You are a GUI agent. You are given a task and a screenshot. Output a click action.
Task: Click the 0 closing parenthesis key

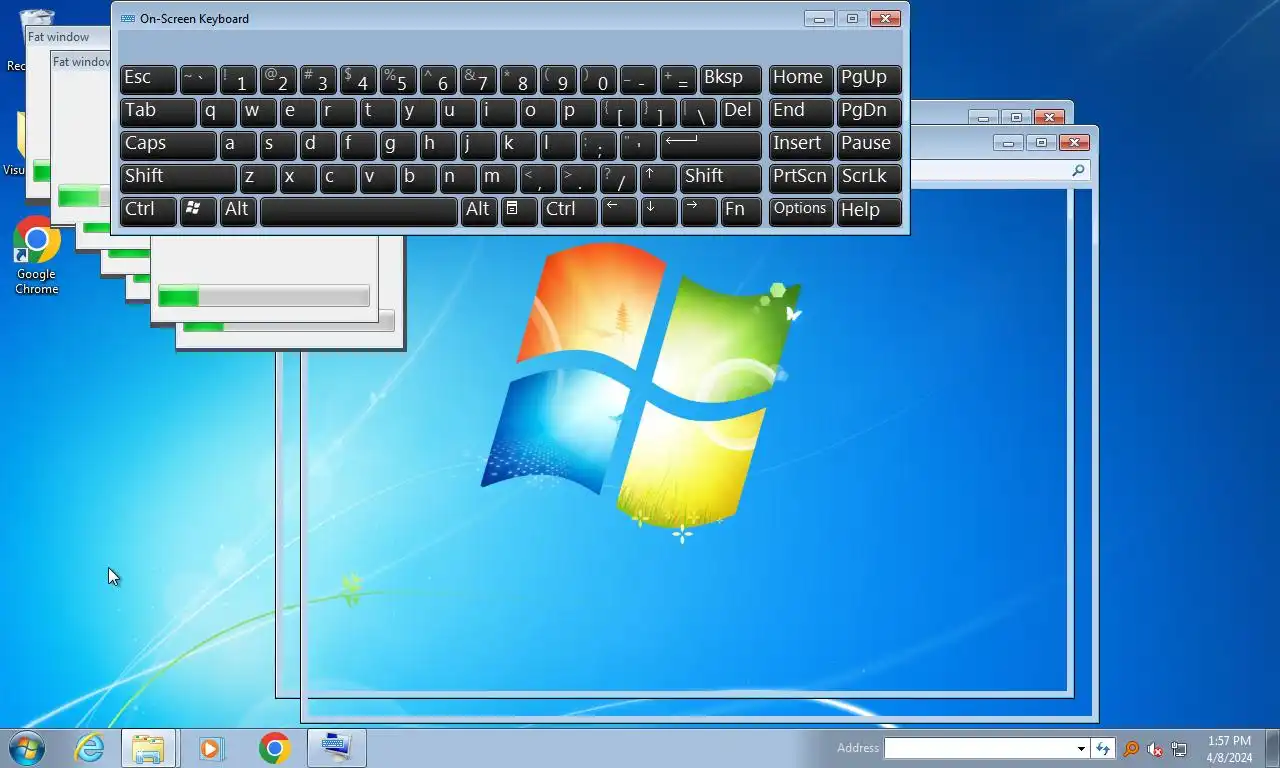[x=598, y=78]
